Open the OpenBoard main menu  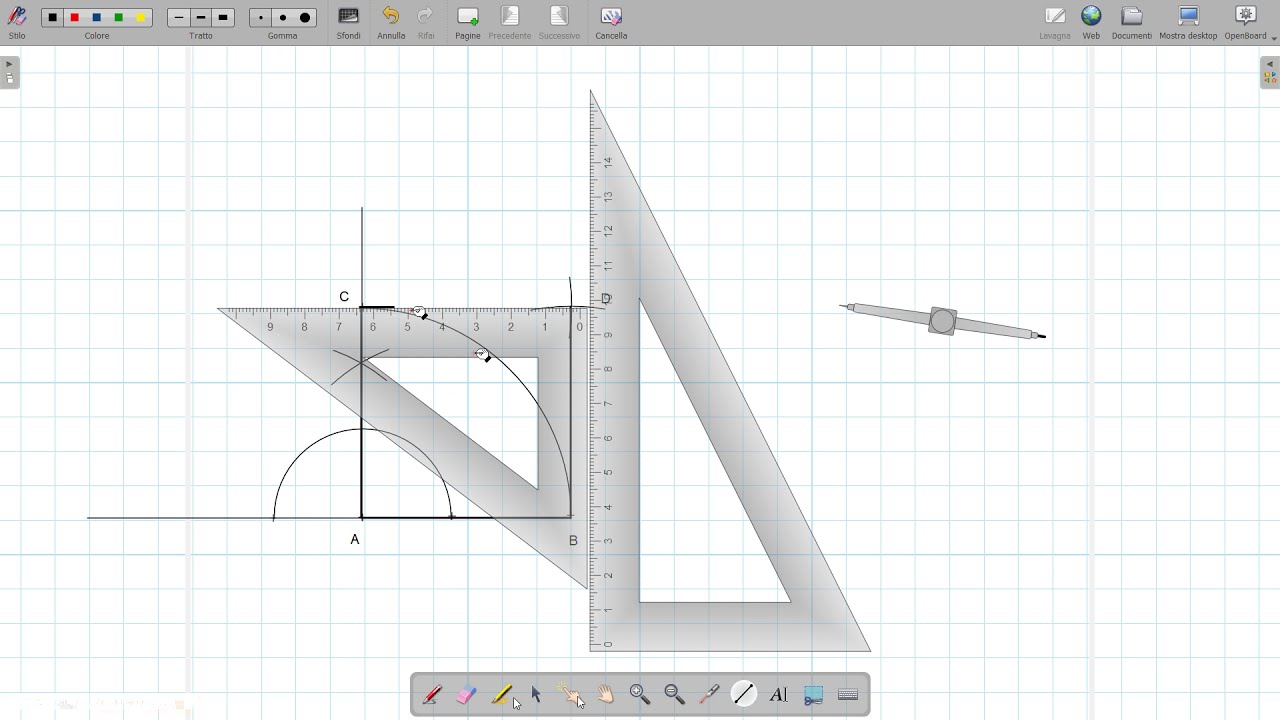coord(1246,22)
